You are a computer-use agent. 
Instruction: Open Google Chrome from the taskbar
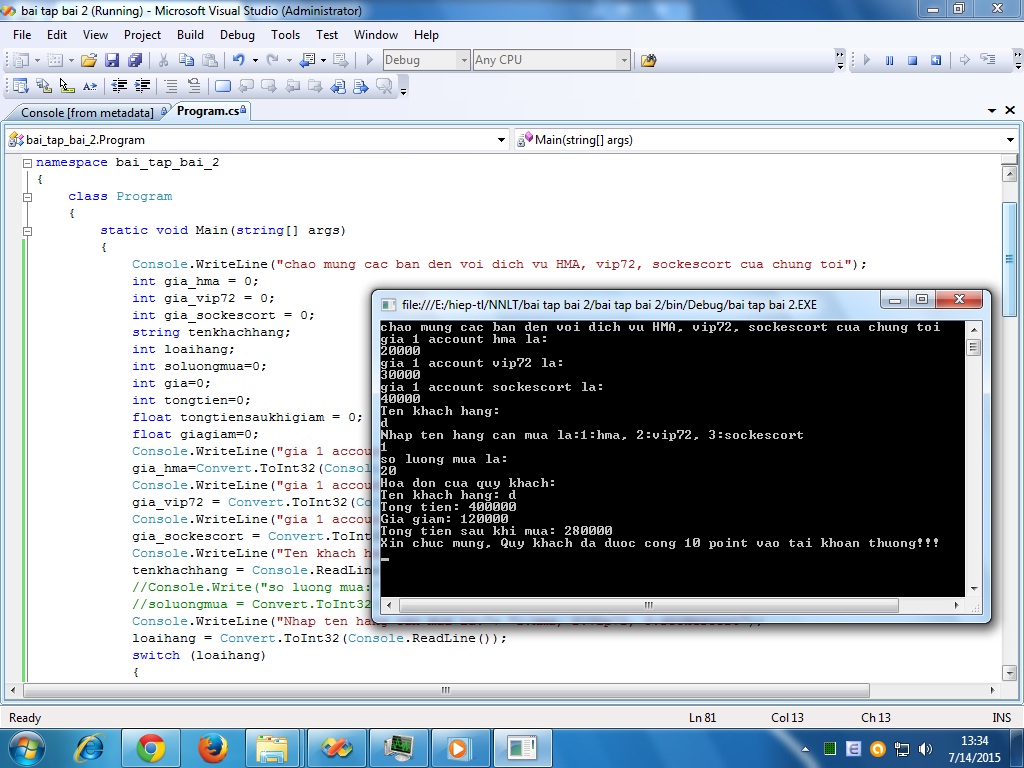[x=151, y=747]
